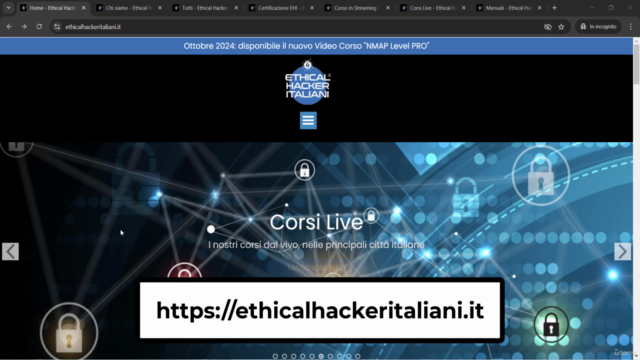Switch to the Corso in Streaming tab
This screenshot has height=360, width=640.
click(358, 8)
